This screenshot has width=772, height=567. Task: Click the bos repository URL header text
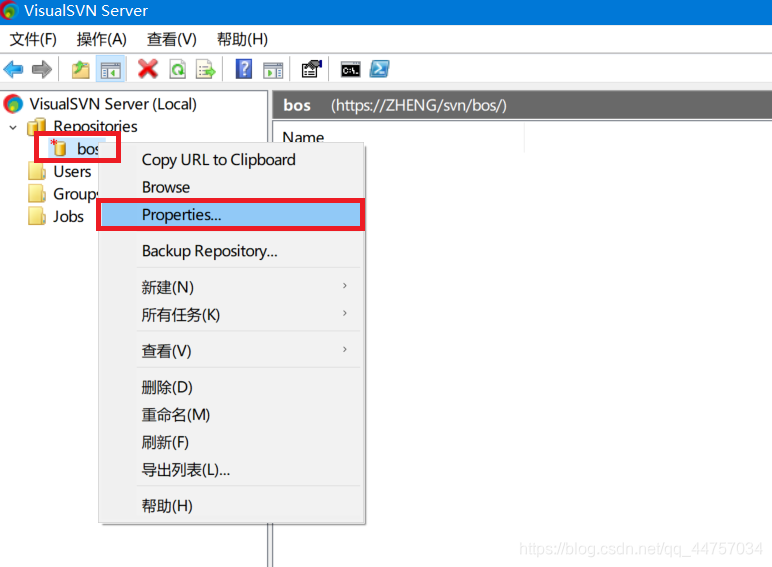coord(418,105)
